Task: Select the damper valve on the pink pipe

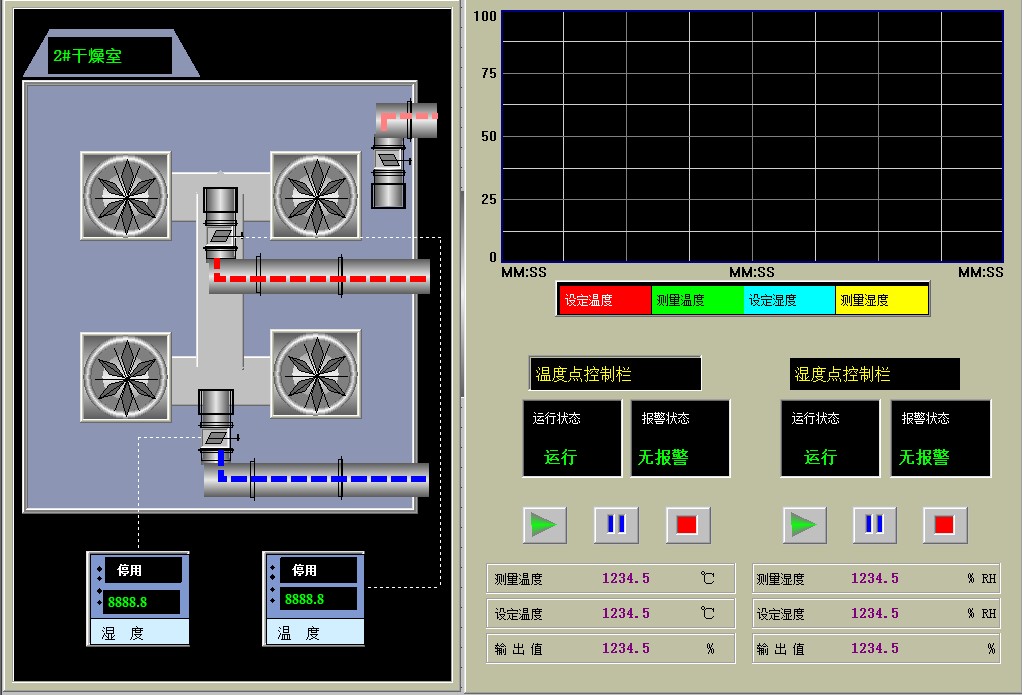Action: (x=387, y=158)
